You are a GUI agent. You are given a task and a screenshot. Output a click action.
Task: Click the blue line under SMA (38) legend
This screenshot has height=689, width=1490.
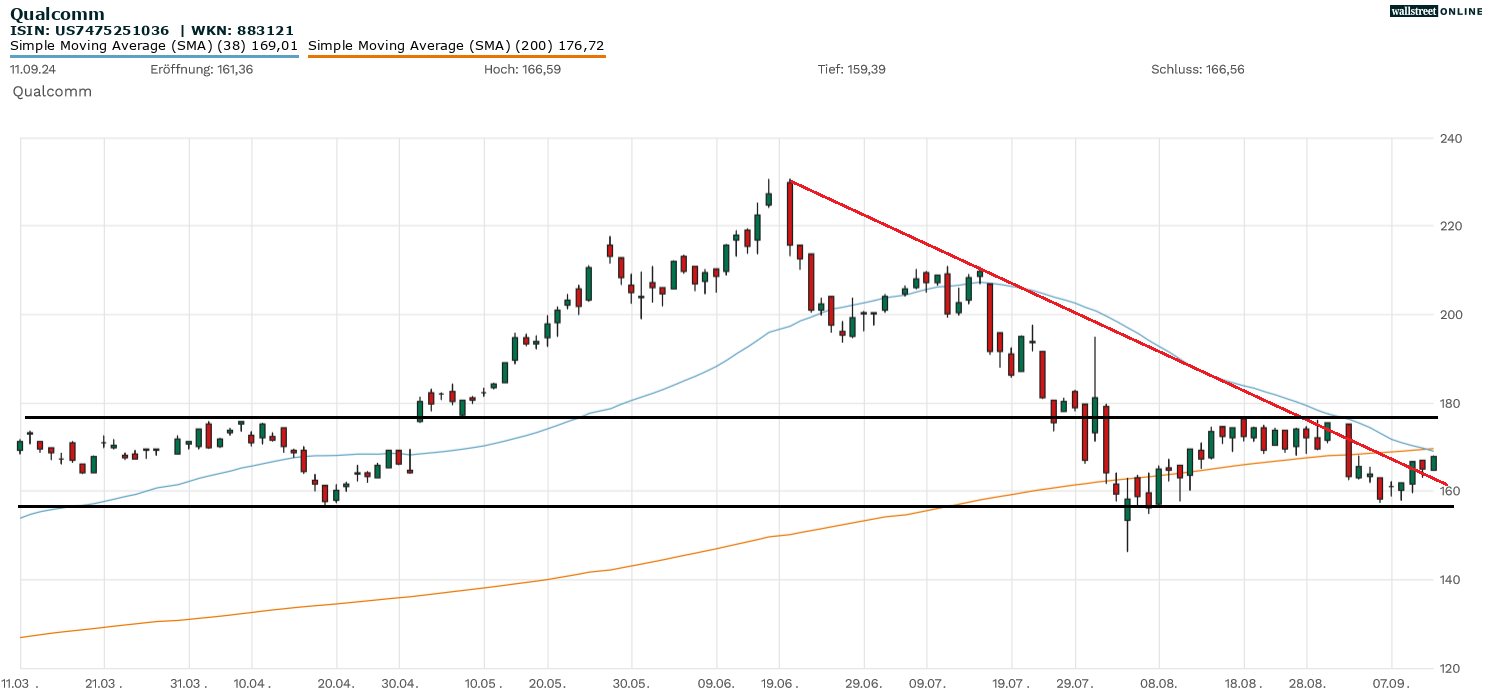coord(154,56)
